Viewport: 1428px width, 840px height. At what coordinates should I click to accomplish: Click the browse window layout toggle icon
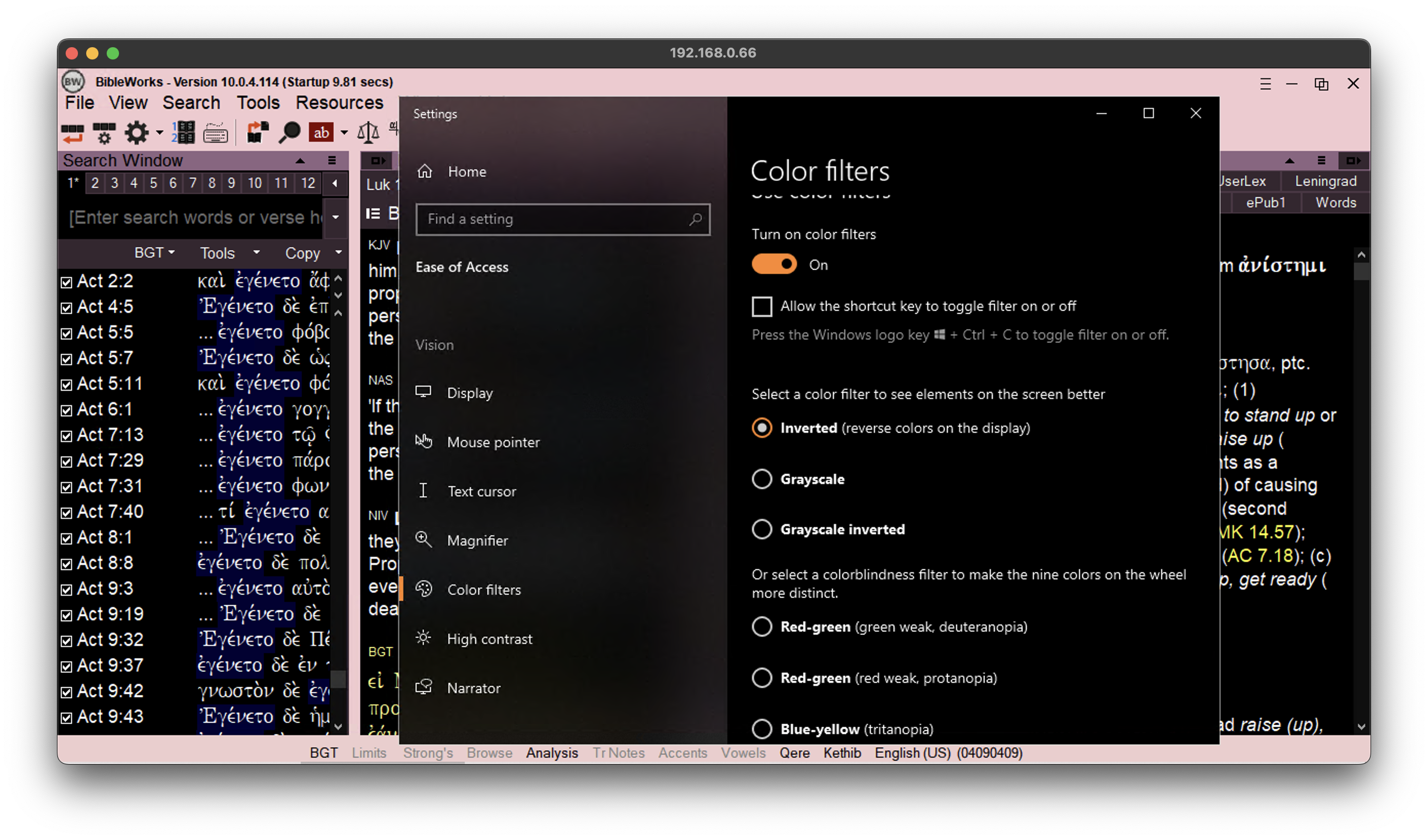coord(378,161)
